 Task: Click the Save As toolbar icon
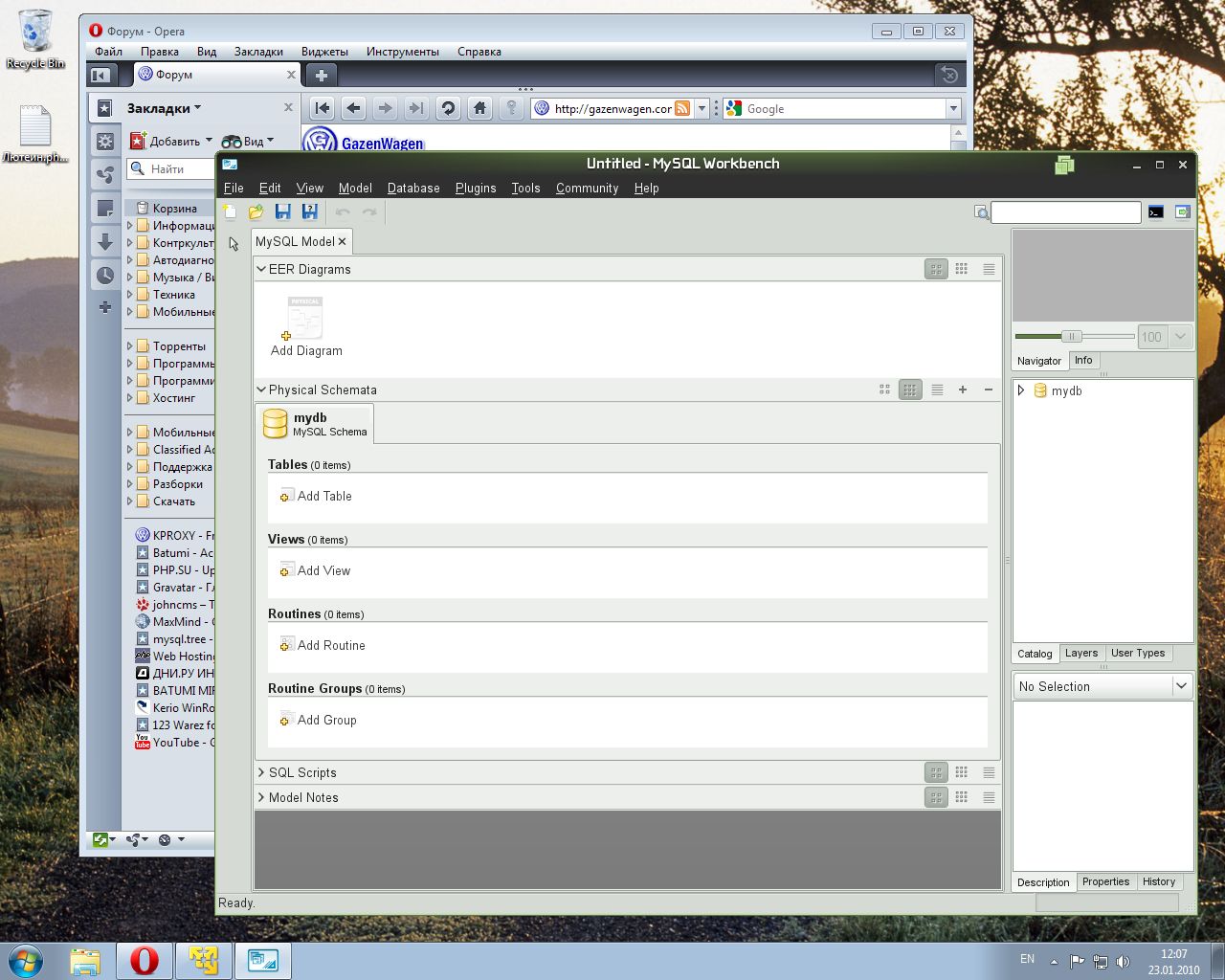point(309,212)
